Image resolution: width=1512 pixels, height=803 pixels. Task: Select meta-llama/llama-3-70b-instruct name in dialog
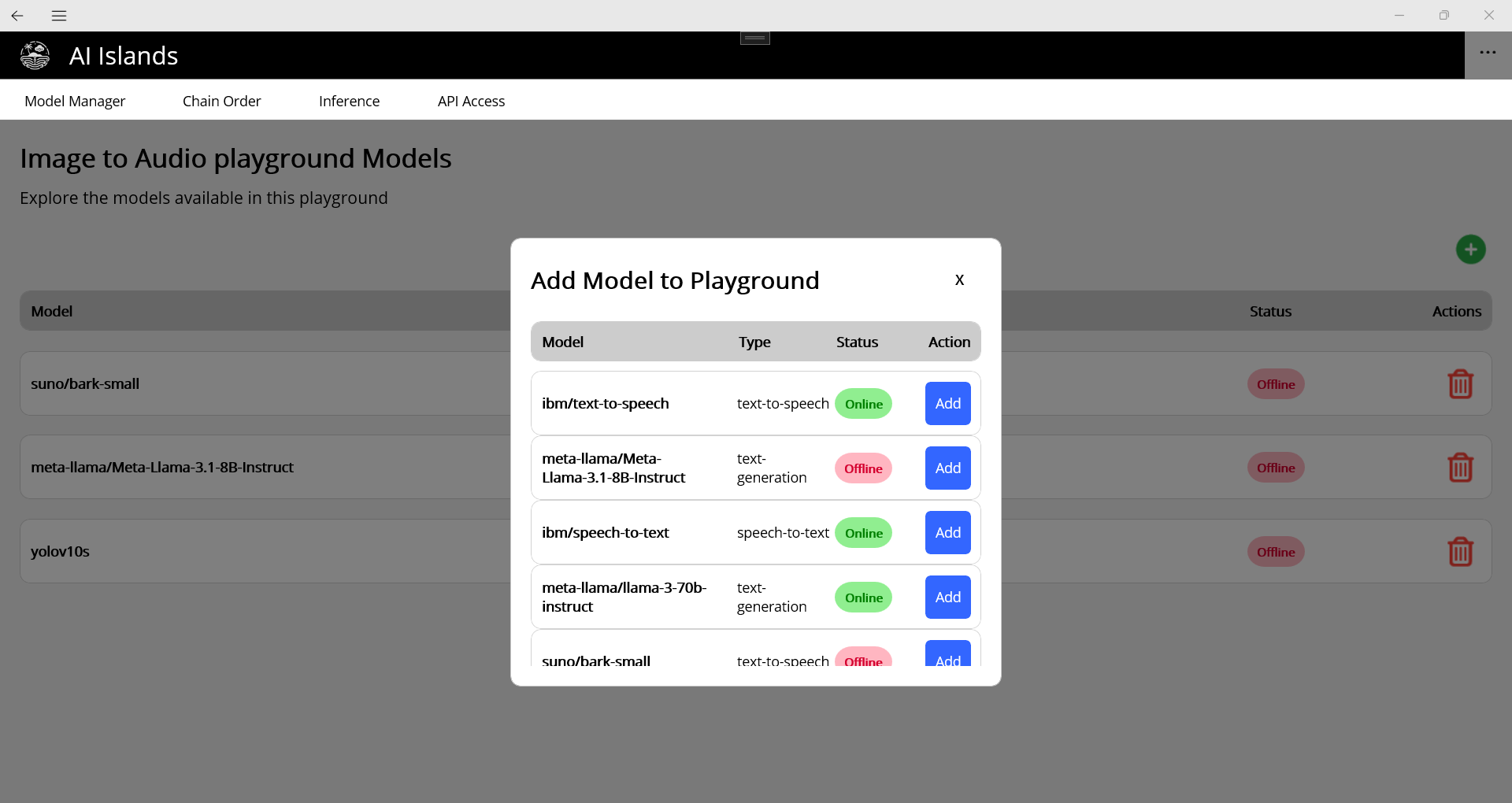pyautogui.click(x=624, y=597)
